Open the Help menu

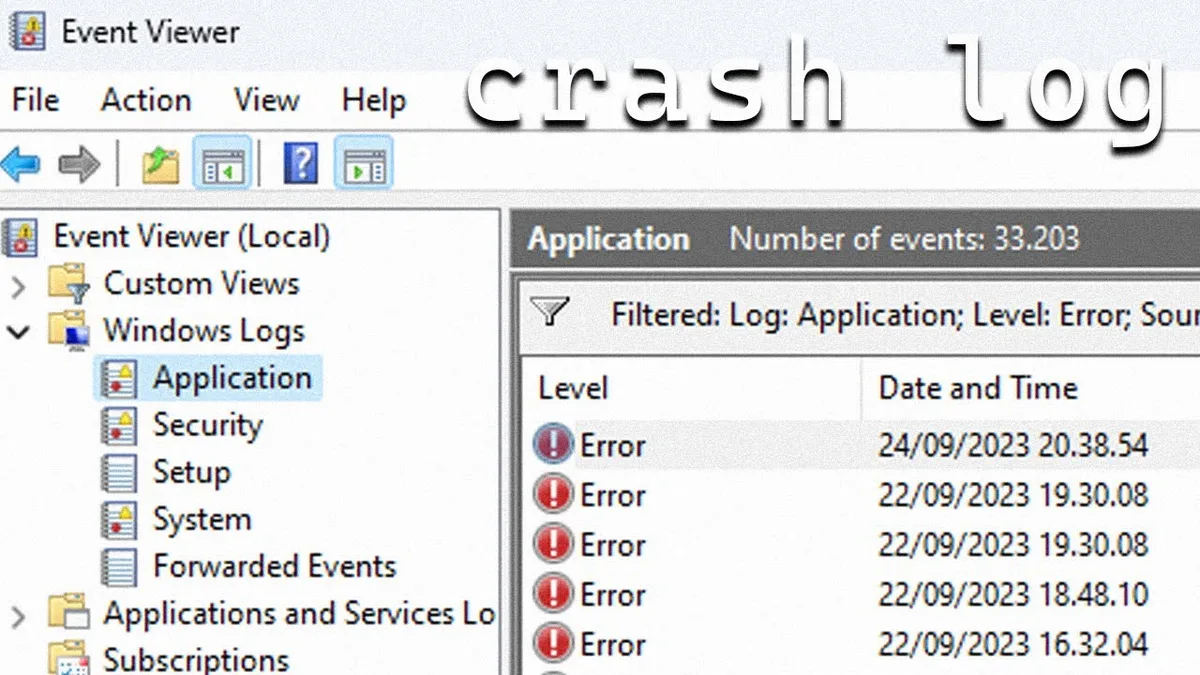click(374, 100)
